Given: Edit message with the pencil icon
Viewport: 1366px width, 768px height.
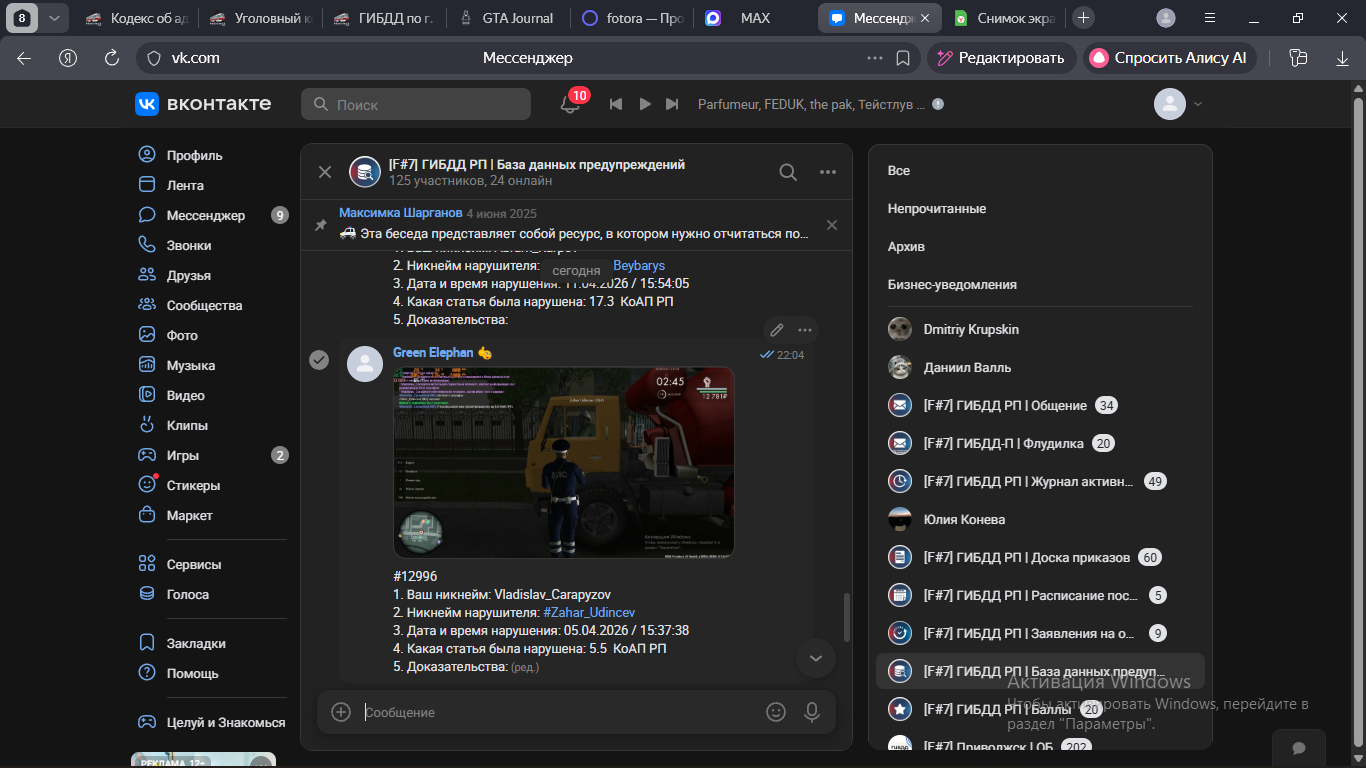Looking at the screenshot, I should click(776, 330).
